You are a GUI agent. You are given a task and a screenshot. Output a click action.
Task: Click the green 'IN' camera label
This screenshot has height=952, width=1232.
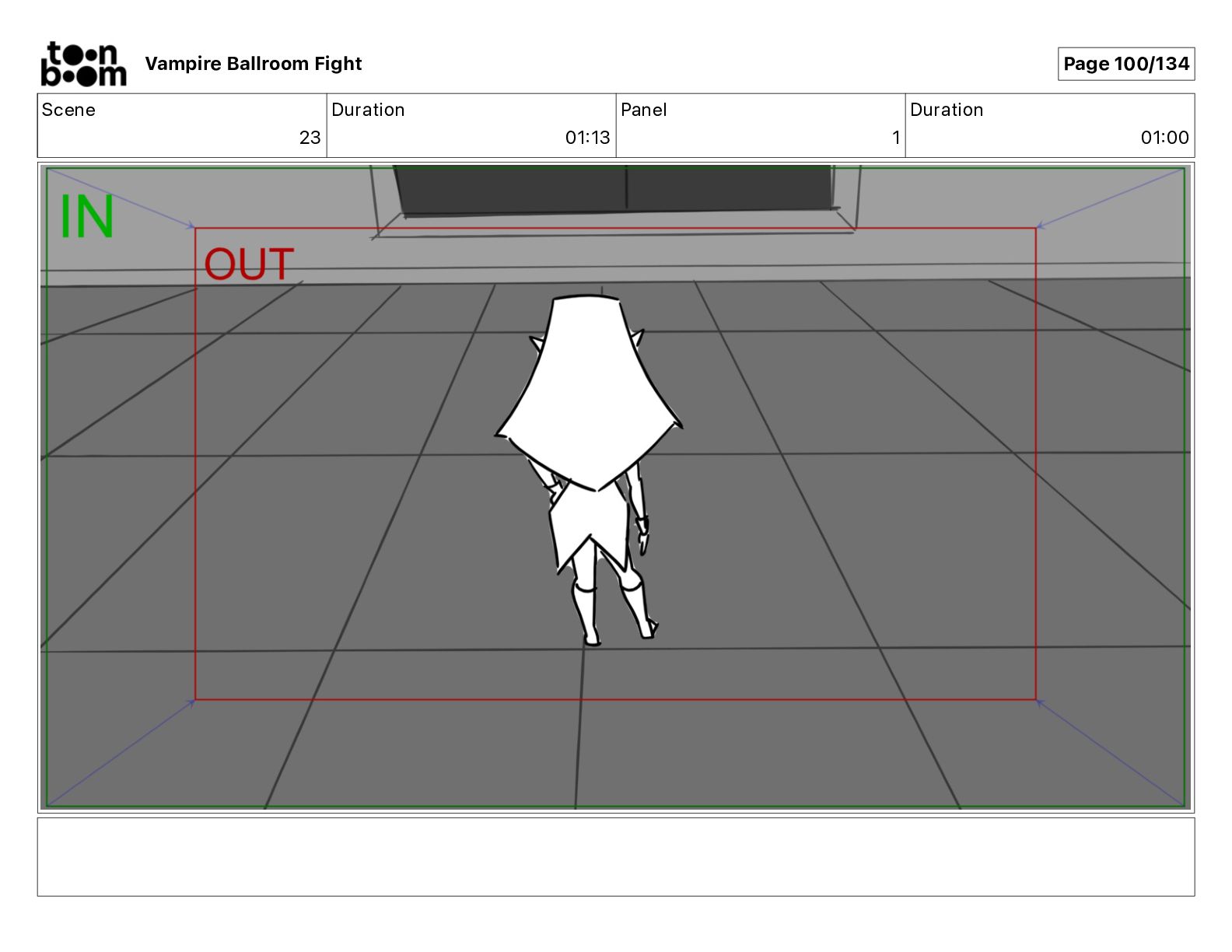87,217
